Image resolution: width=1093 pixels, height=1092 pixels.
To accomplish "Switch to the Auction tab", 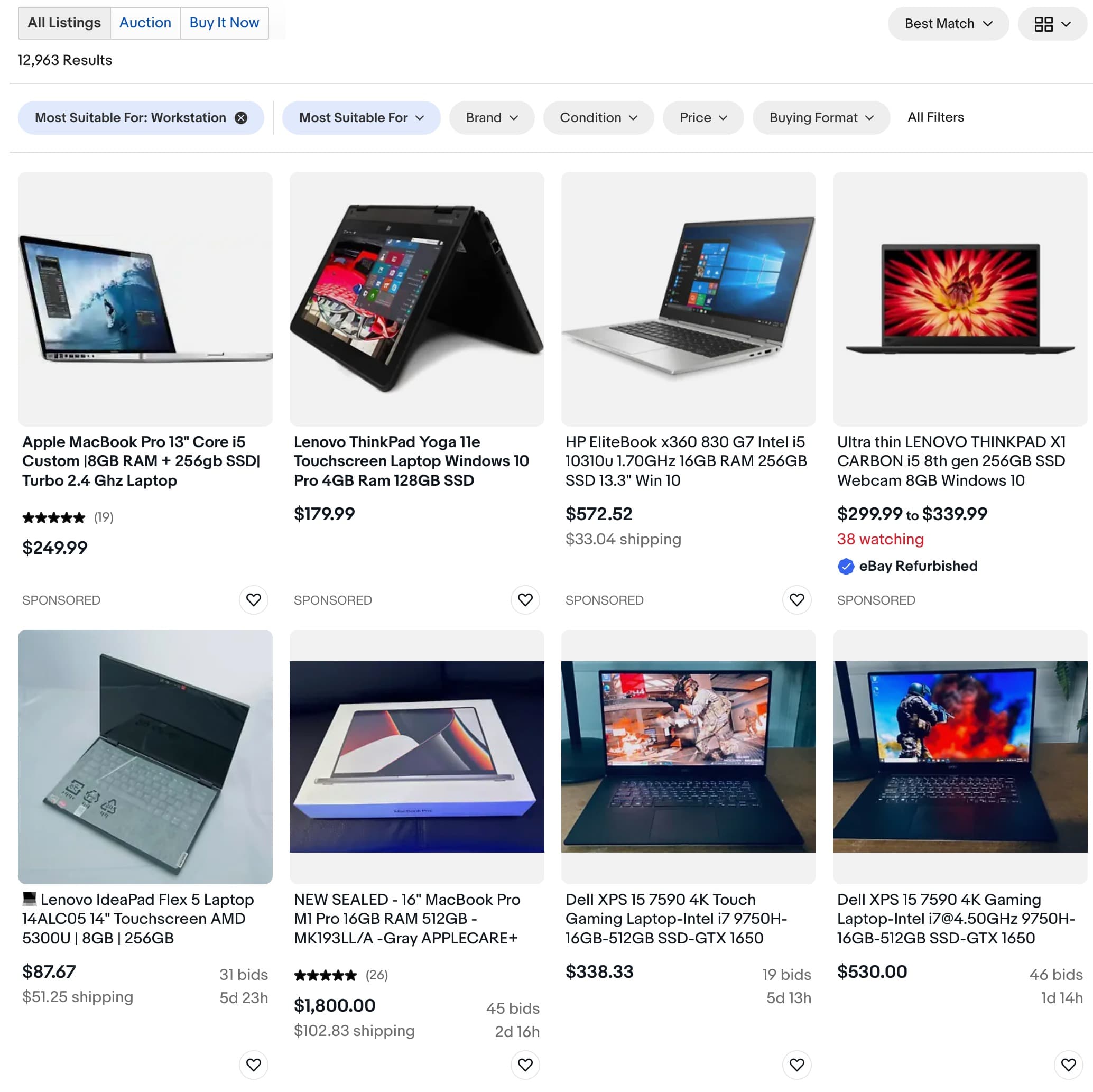I will [x=145, y=23].
